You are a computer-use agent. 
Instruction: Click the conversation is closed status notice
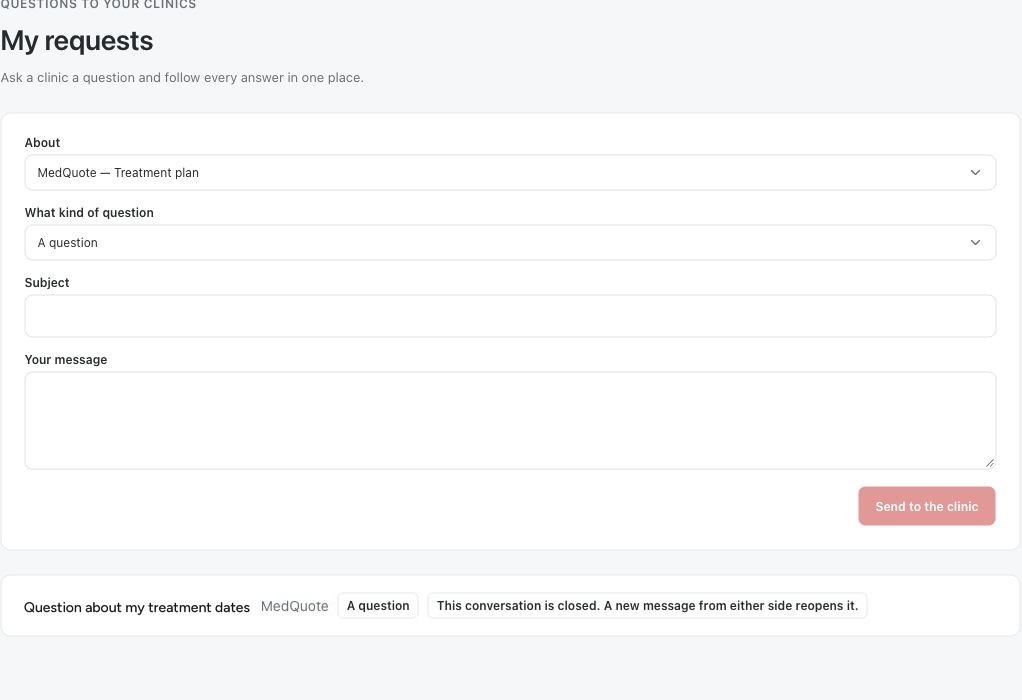[647, 605]
